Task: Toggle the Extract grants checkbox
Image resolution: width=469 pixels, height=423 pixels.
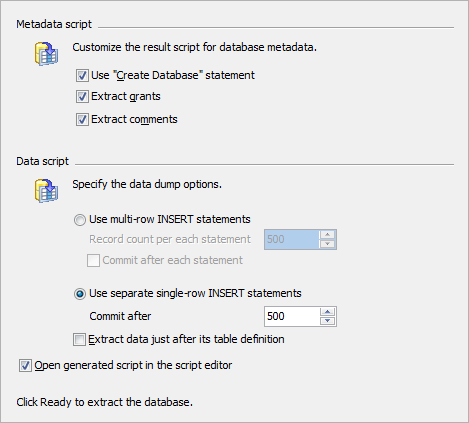Action: click(82, 97)
